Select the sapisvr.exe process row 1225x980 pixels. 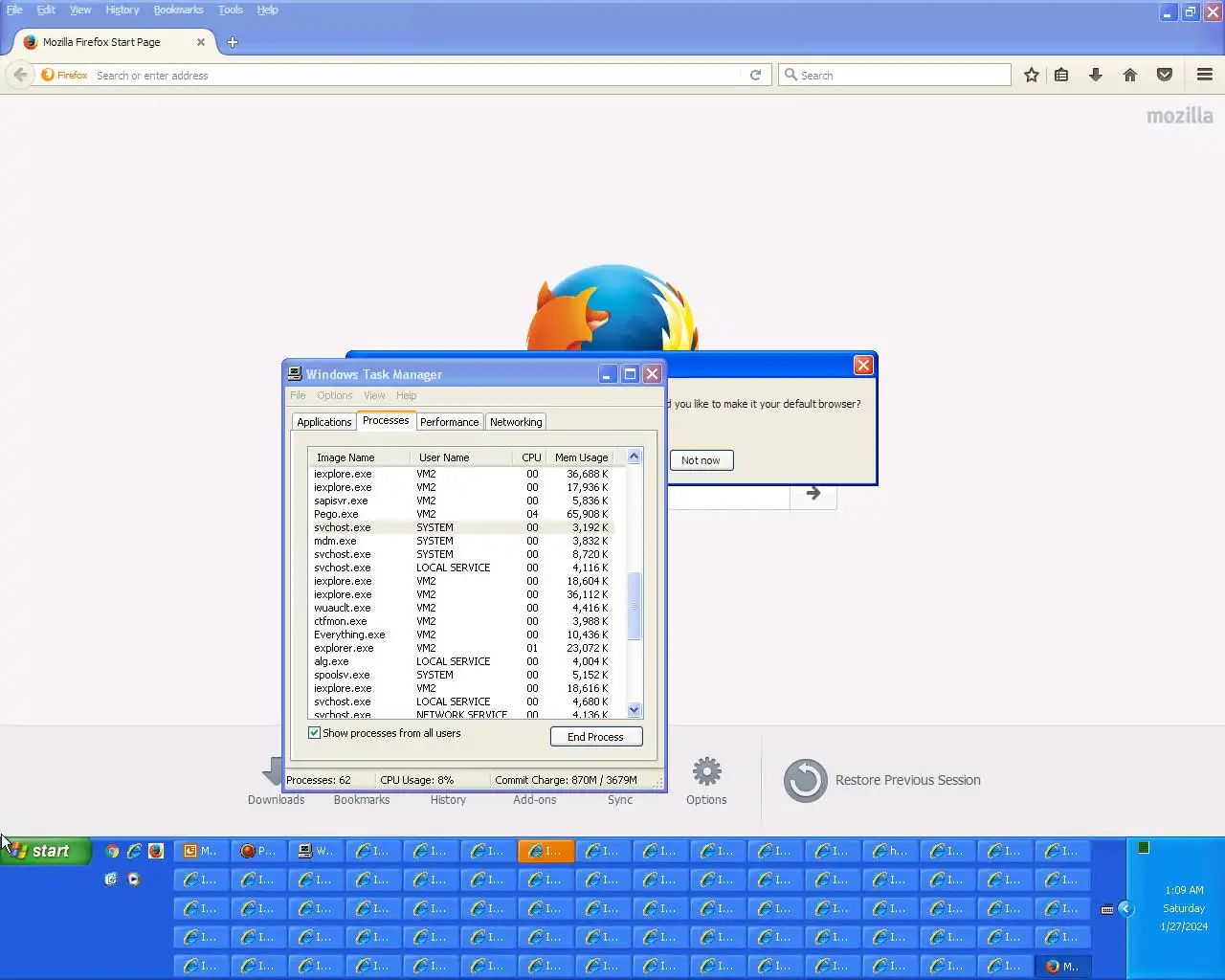(460, 501)
